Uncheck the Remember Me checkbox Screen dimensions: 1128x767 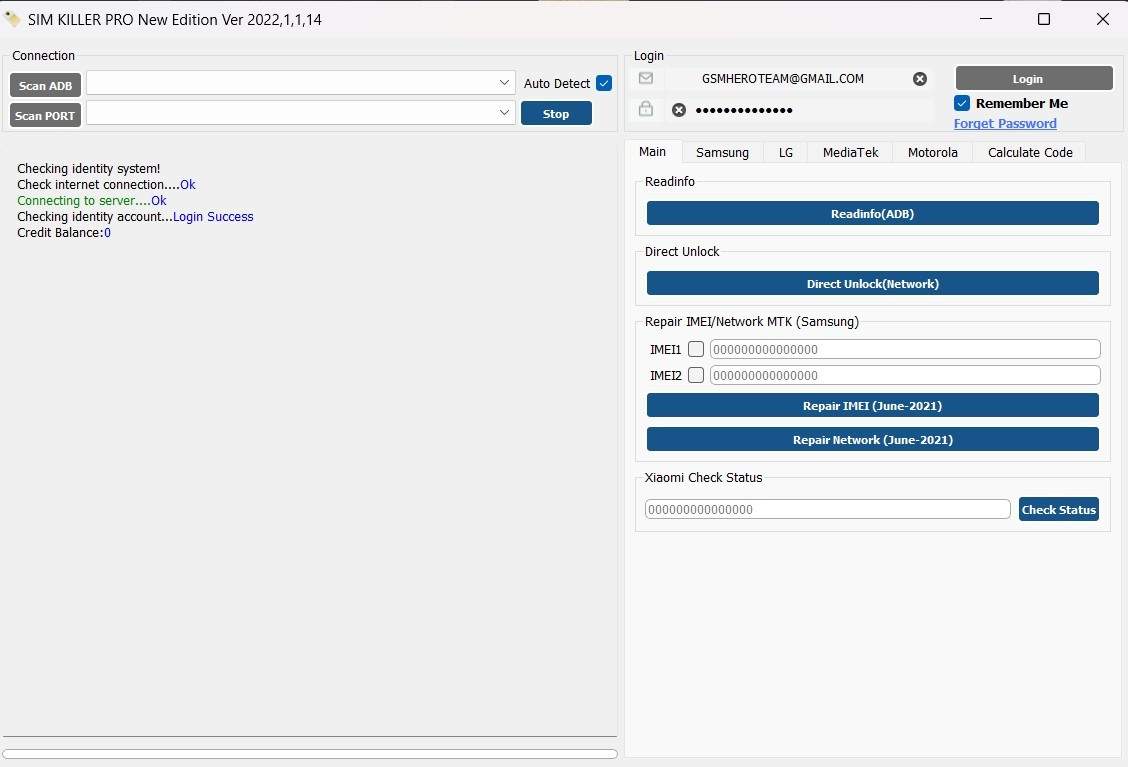pos(962,103)
